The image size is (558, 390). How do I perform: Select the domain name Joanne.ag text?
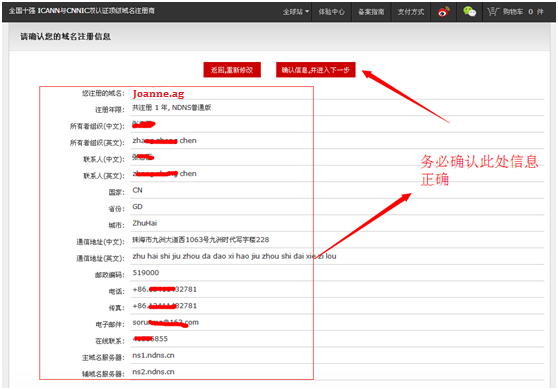[158, 94]
